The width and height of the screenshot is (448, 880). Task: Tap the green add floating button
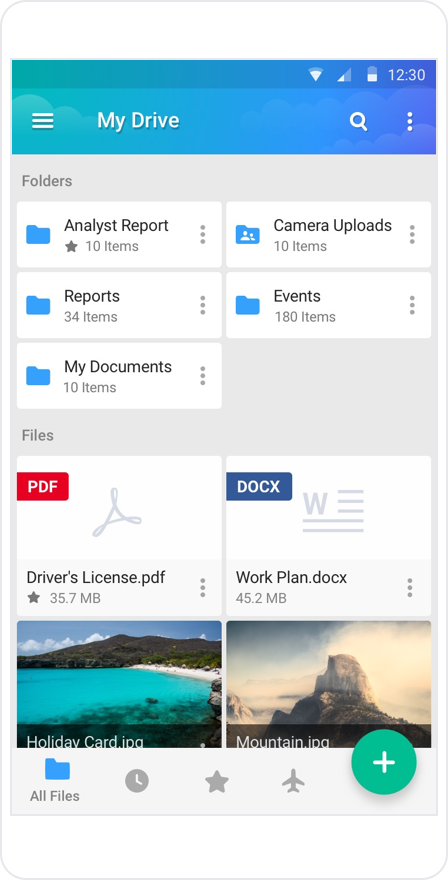[384, 762]
